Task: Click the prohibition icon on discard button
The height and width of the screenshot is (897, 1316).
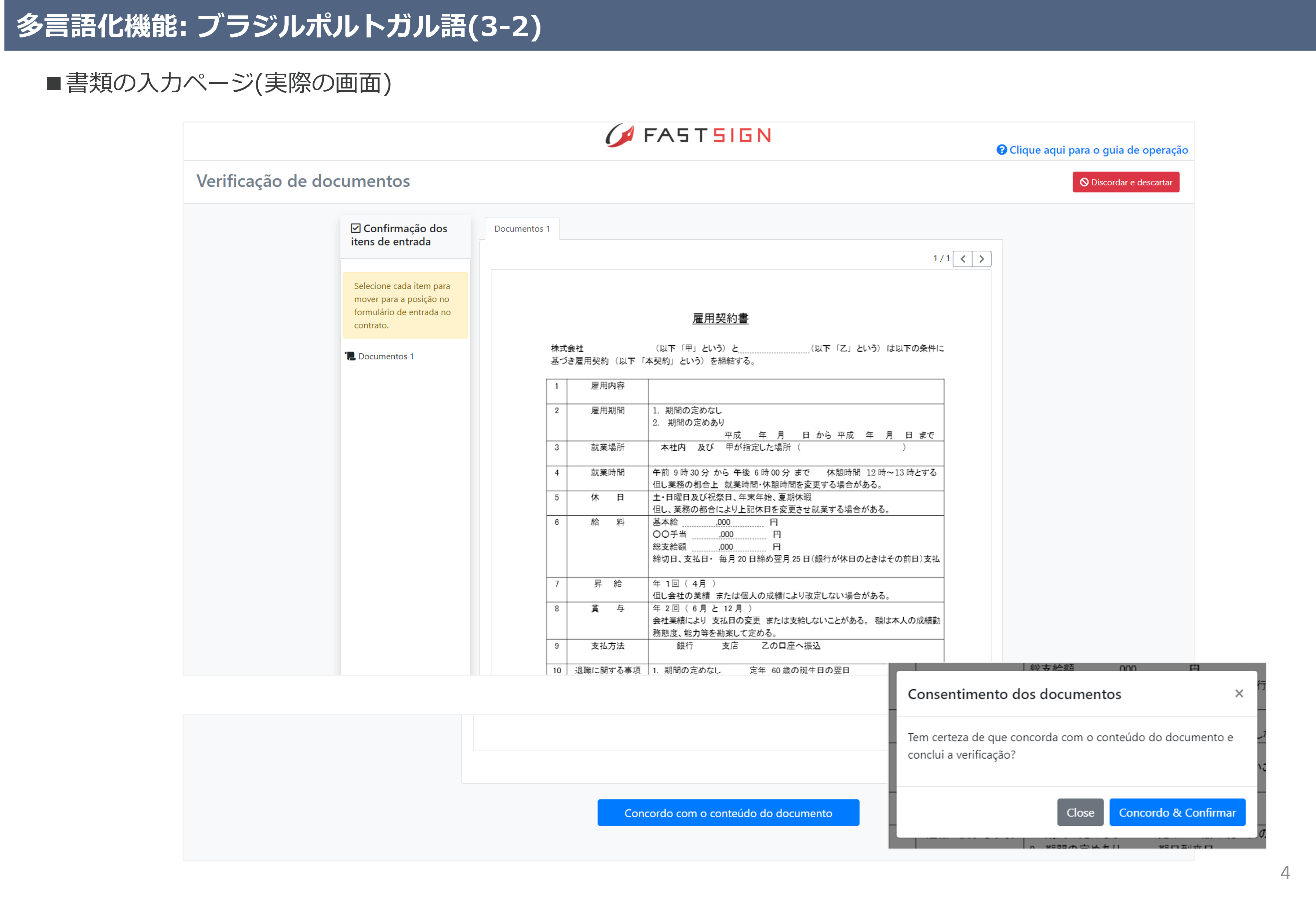Action: click(x=1084, y=182)
